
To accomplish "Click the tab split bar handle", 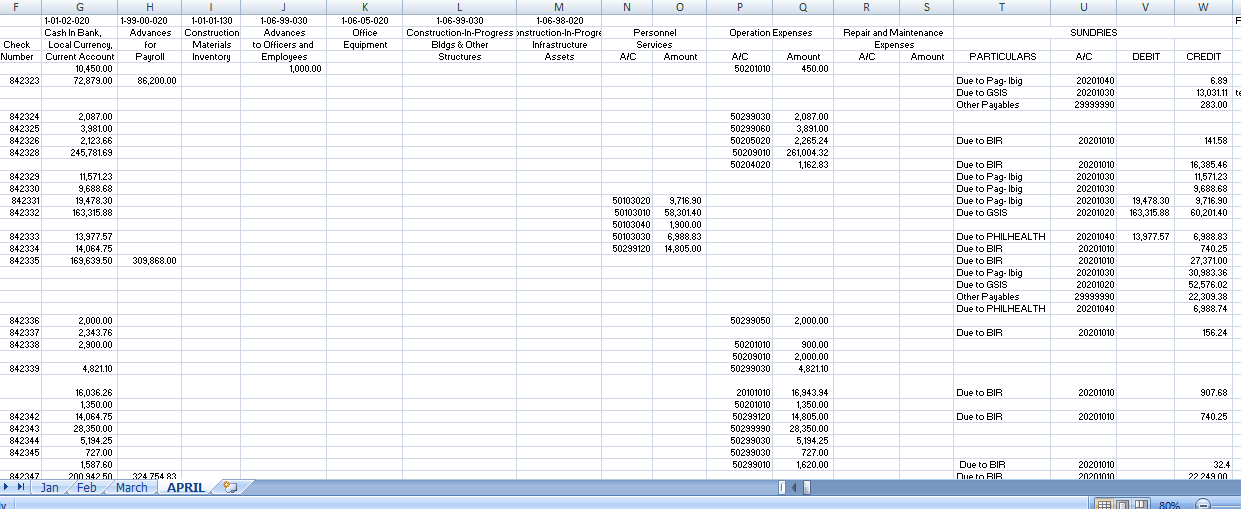I will 783,488.
